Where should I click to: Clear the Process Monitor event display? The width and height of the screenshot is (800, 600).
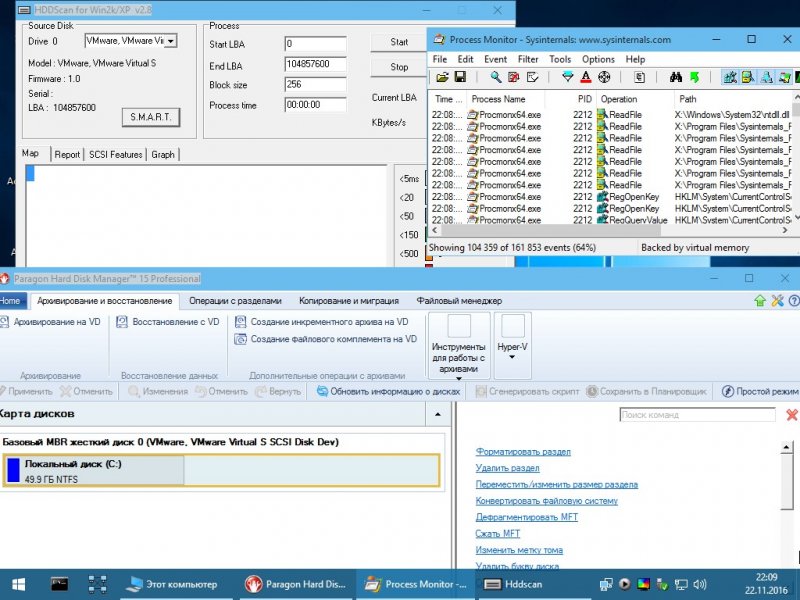point(533,77)
